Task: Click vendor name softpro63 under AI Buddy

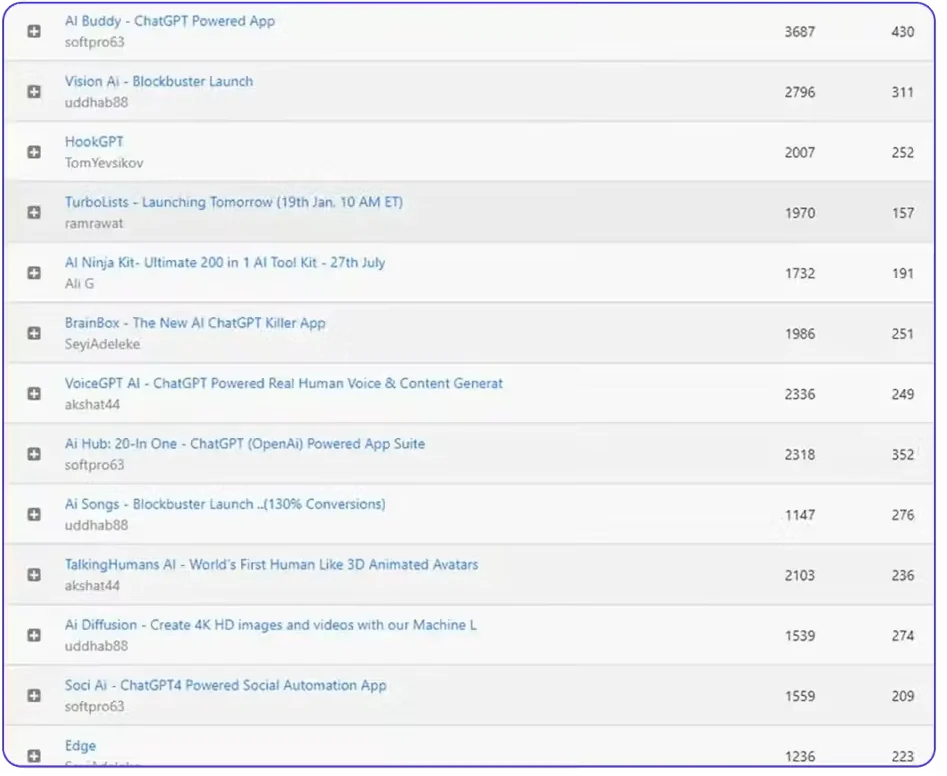Action: (94, 42)
